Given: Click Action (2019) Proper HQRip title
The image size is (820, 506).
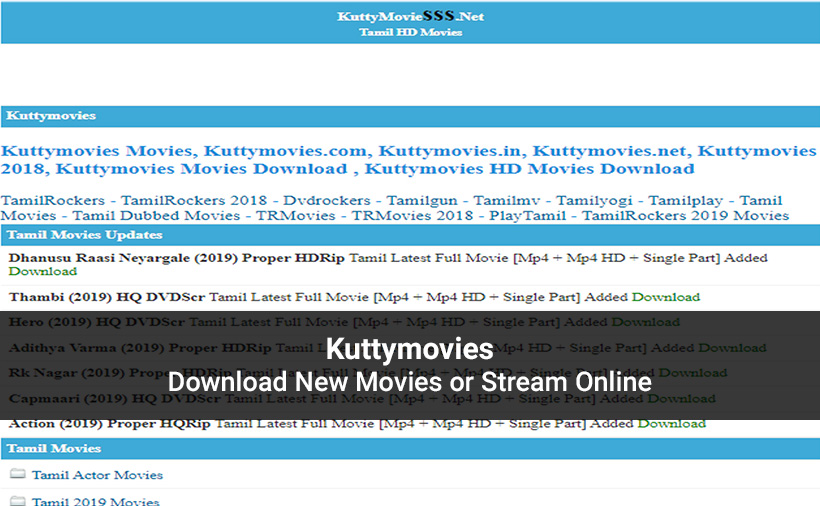Looking at the screenshot, I should (x=109, y=423).
